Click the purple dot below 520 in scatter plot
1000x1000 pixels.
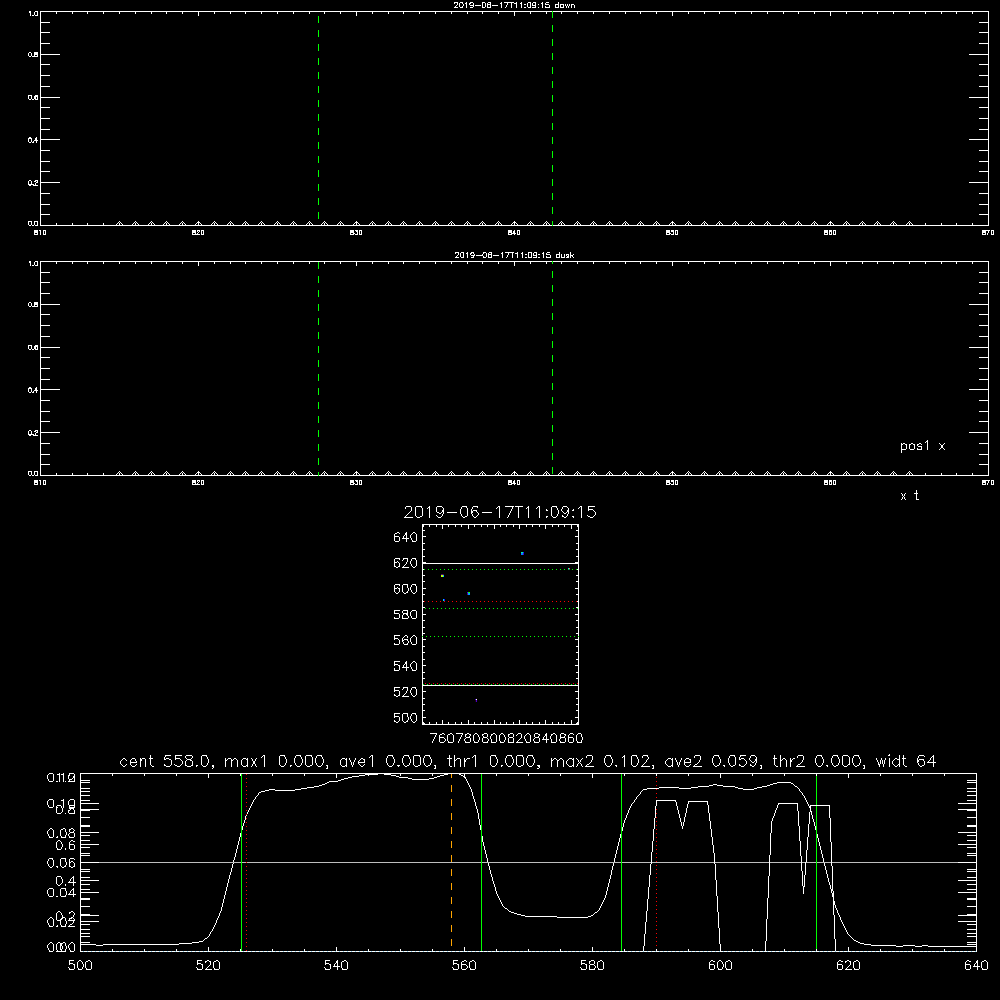pyautogui.click(x=476, y=700)
